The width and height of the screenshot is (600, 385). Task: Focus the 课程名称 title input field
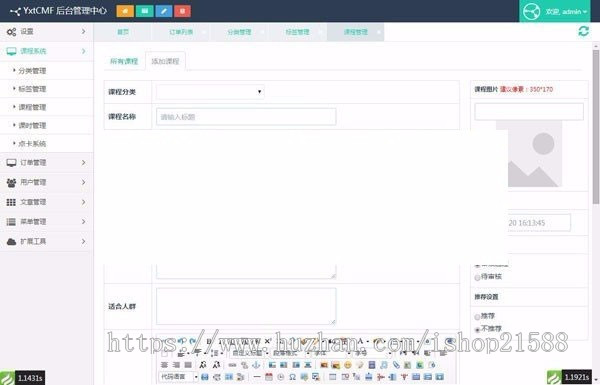click(x=246, y=117)
